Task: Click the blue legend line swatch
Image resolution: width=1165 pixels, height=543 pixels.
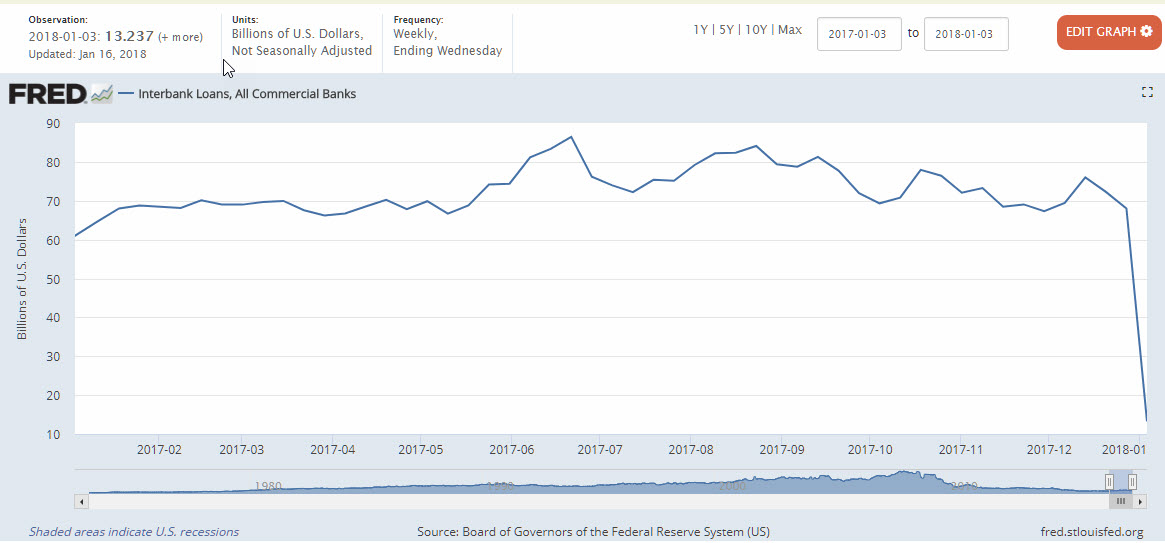Action: coord(126,94)
